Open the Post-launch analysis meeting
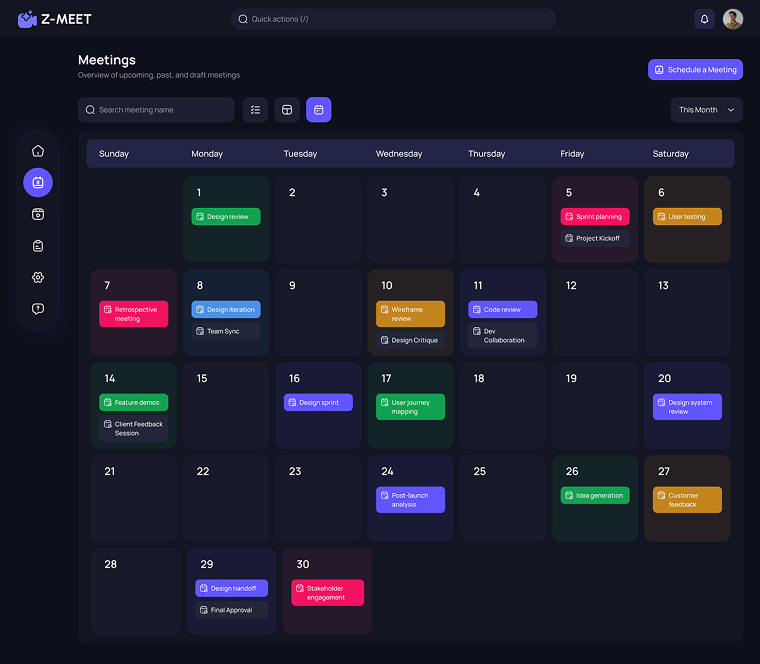Viewport: 760px width, 664px height. (411, 500)
